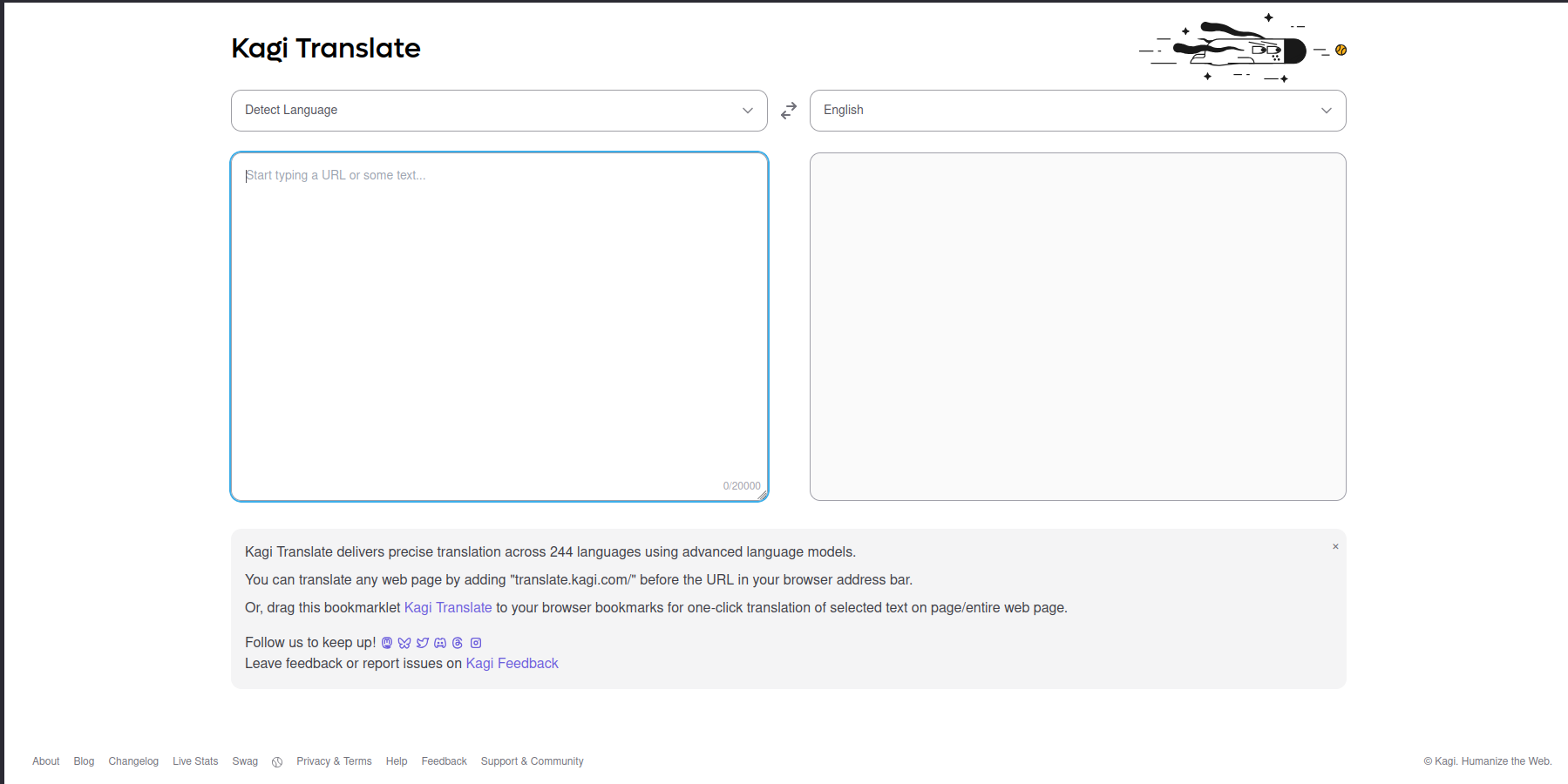Click the translation output panel
Screen dimensions: 1568x784
pyautogui.click(x=1077, y=327)
